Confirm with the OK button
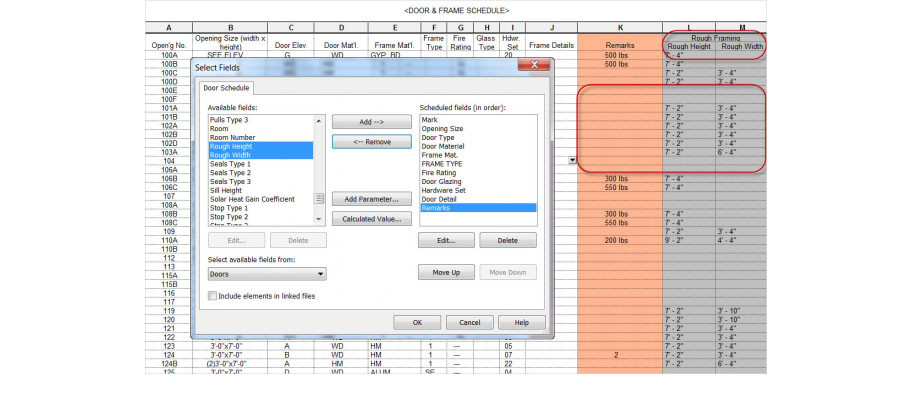This screenshot has width=912, height=394. click(x=417, y=322)
